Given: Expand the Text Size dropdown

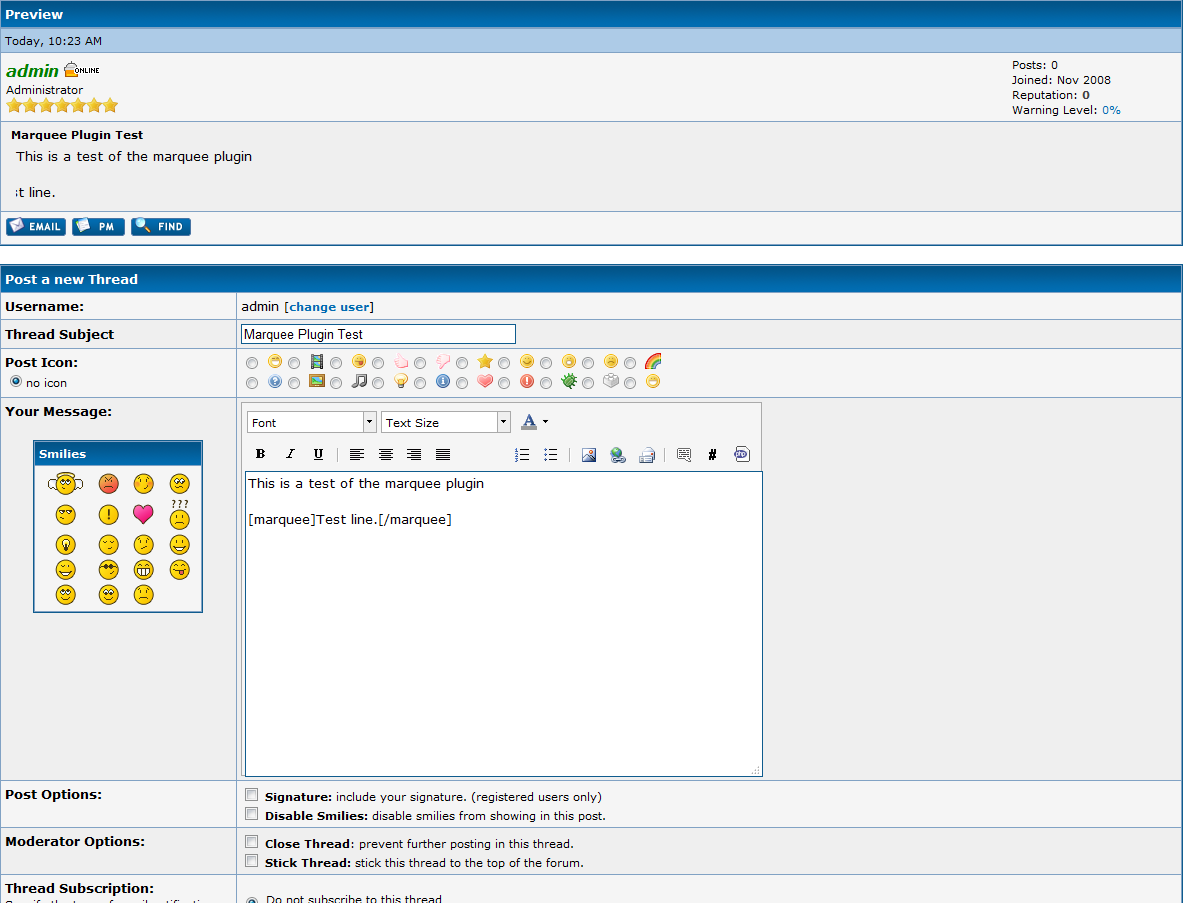Looking at the screenshot, I should point(446,422).
